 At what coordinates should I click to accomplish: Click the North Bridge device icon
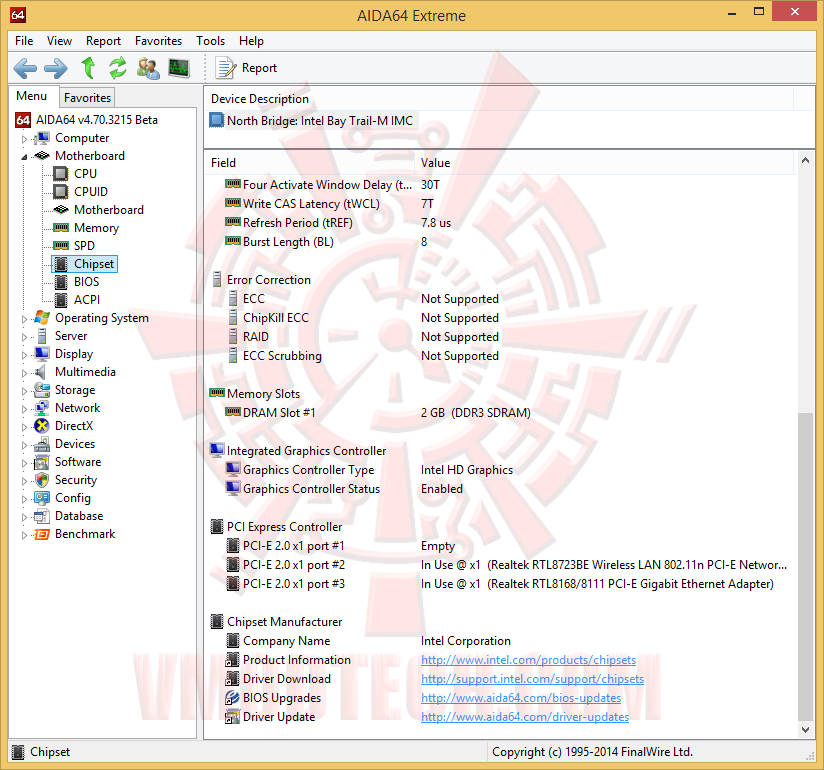[x=216, y=120]
